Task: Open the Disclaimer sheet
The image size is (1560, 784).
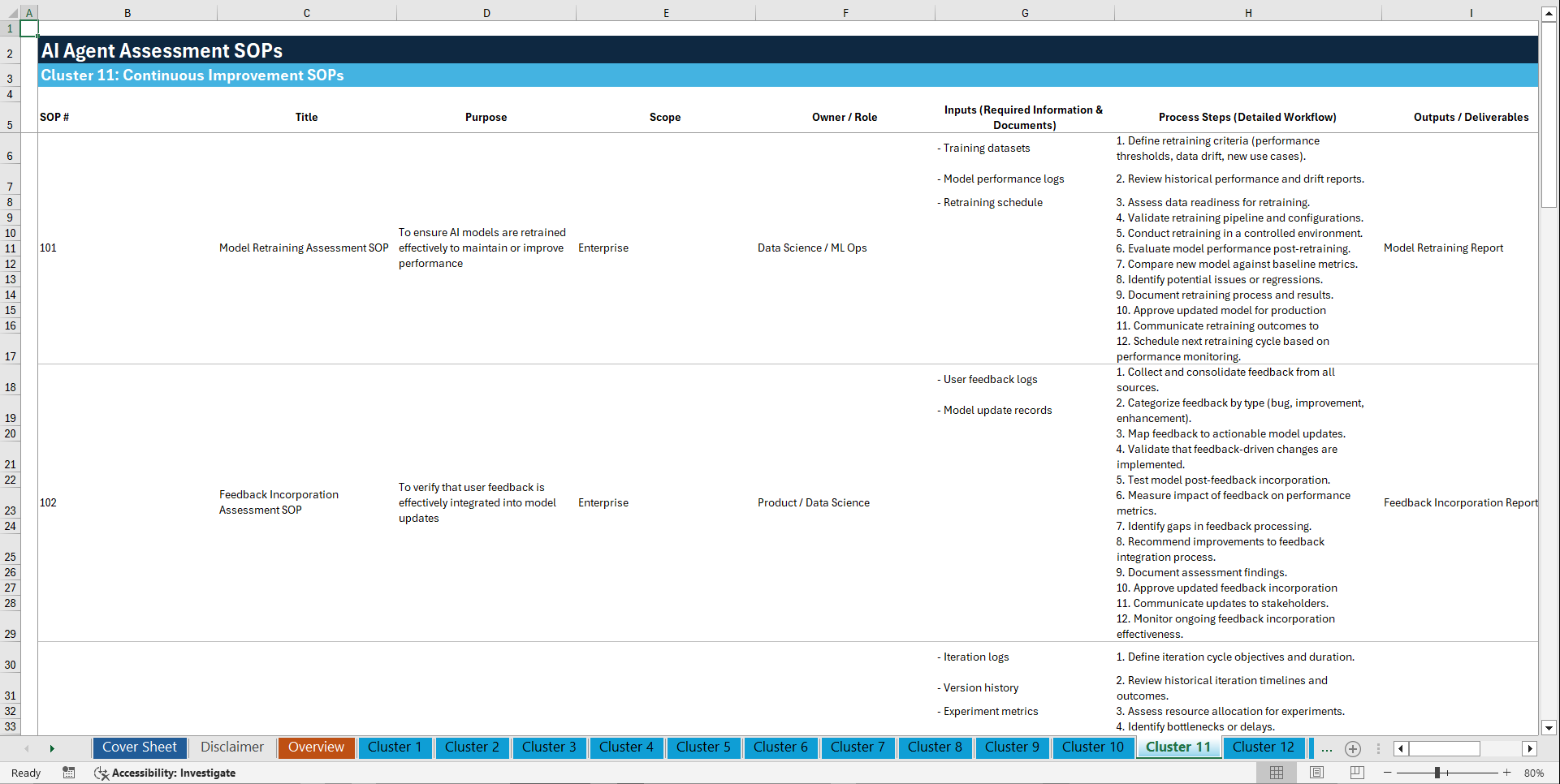Action: click(x=231, y=747)
